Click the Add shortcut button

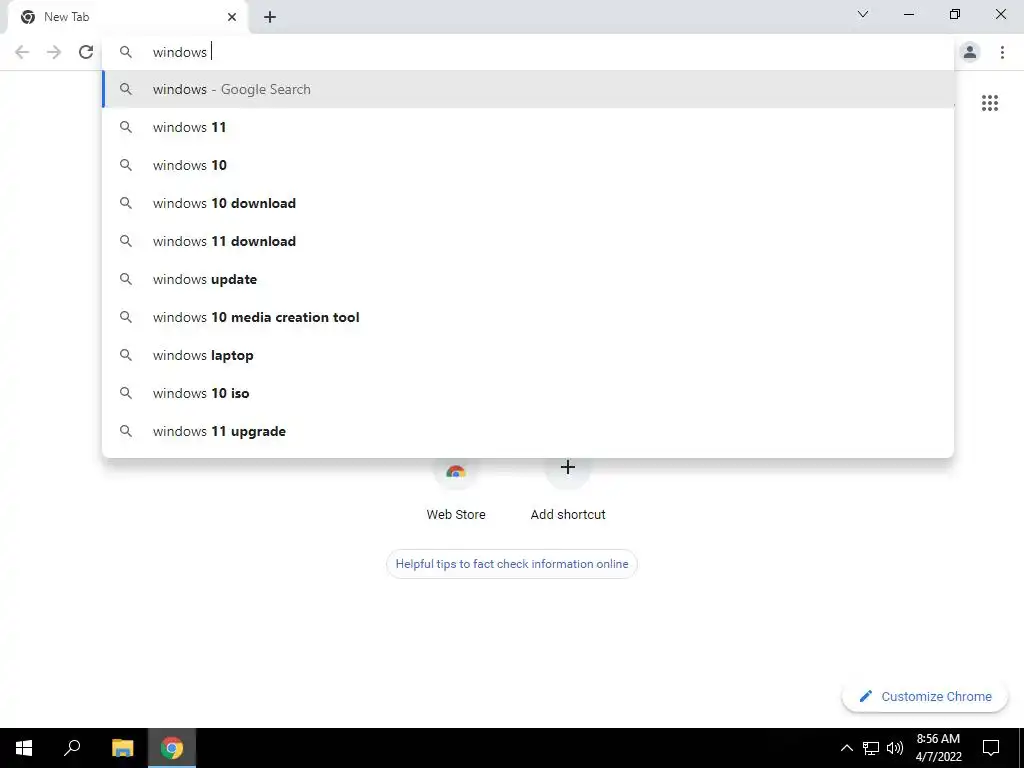tap(568, 490)
